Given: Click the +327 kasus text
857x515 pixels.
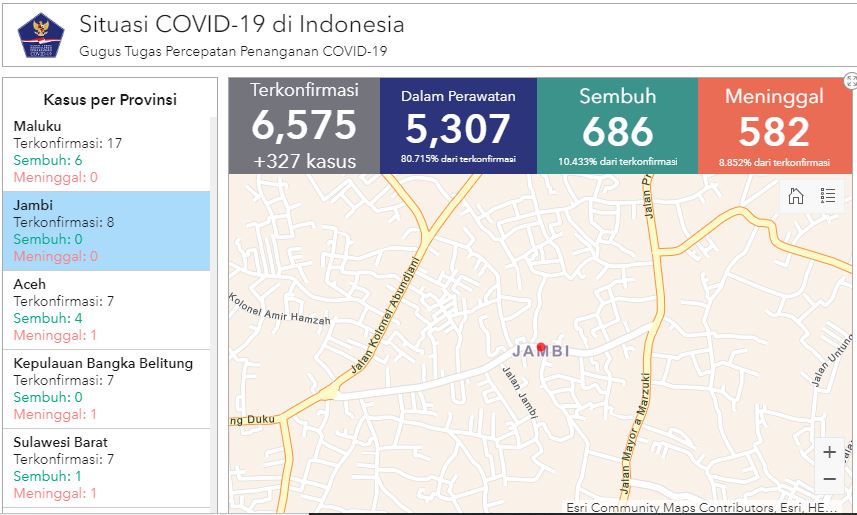Looking at the screenshot, I should pyautogui.click(x=304, y=161).
